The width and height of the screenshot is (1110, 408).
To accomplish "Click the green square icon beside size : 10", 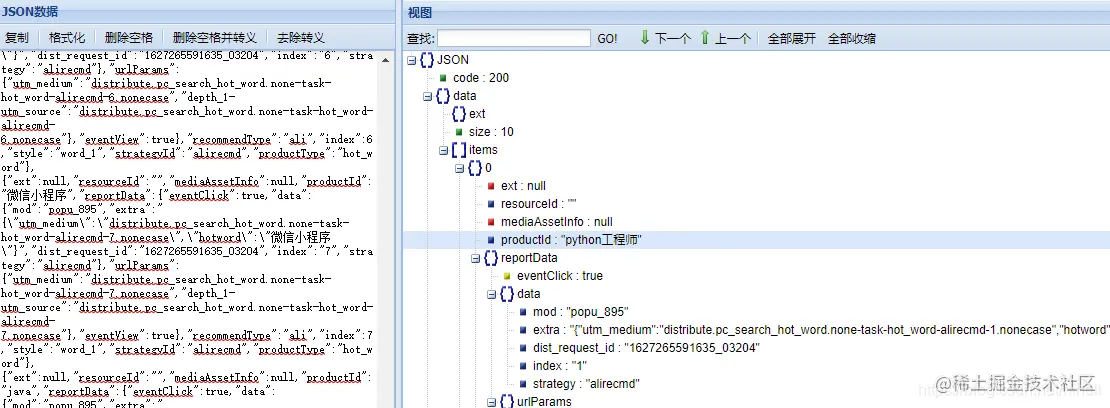I will tap(459, 132).
